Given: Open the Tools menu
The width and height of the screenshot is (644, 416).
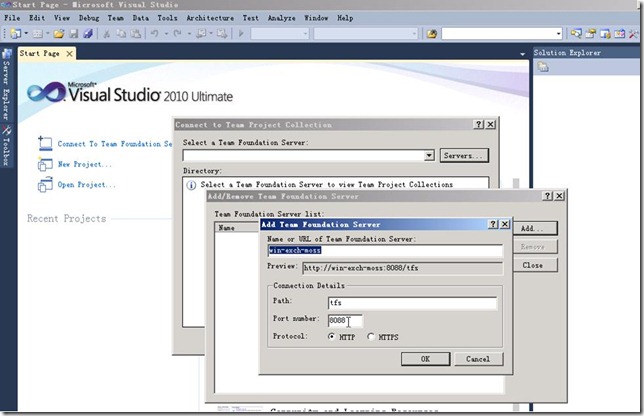Looking at the screenshot, I should pos(167,18).
